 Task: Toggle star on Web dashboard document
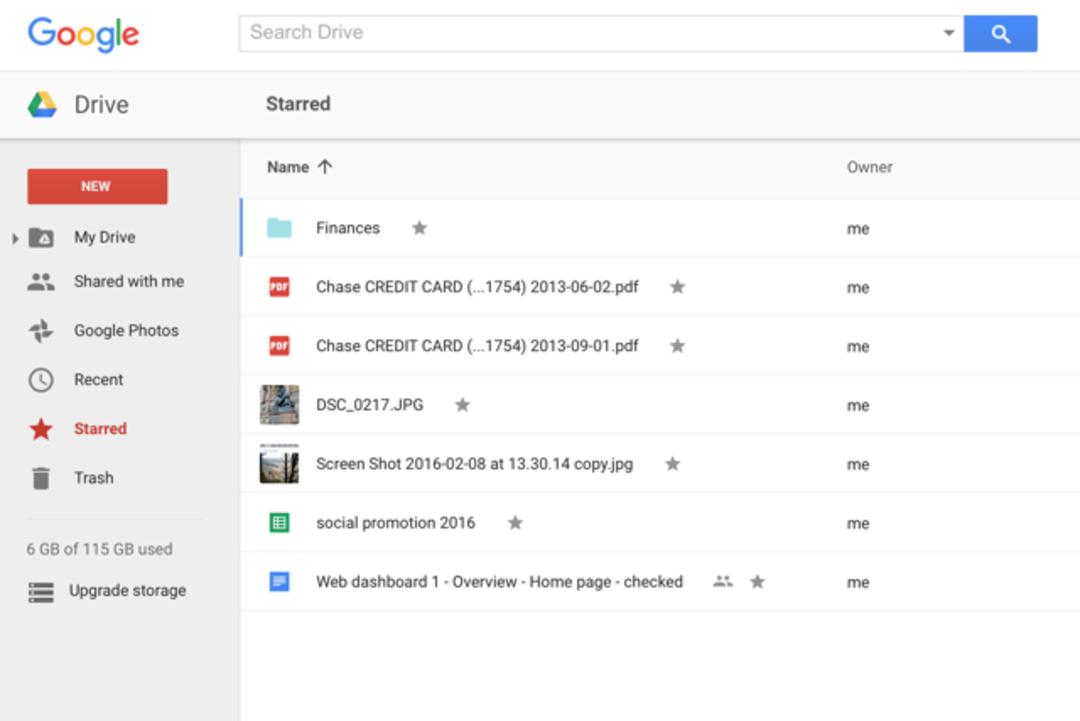[x=758, y=582]
